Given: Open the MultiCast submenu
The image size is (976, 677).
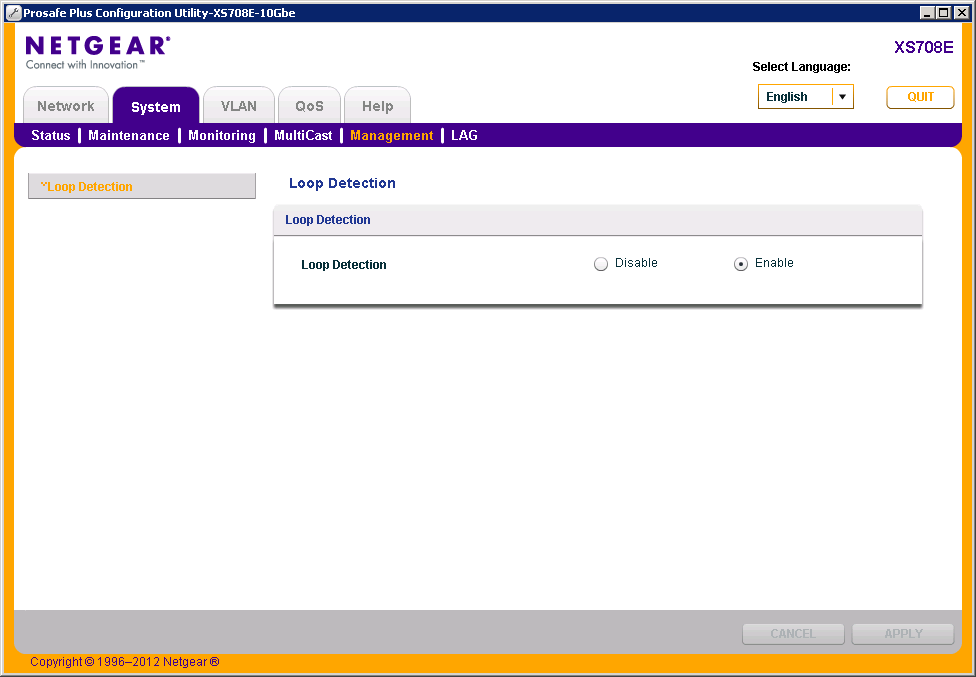Looking at the screenshot, I should pos(303,136).
